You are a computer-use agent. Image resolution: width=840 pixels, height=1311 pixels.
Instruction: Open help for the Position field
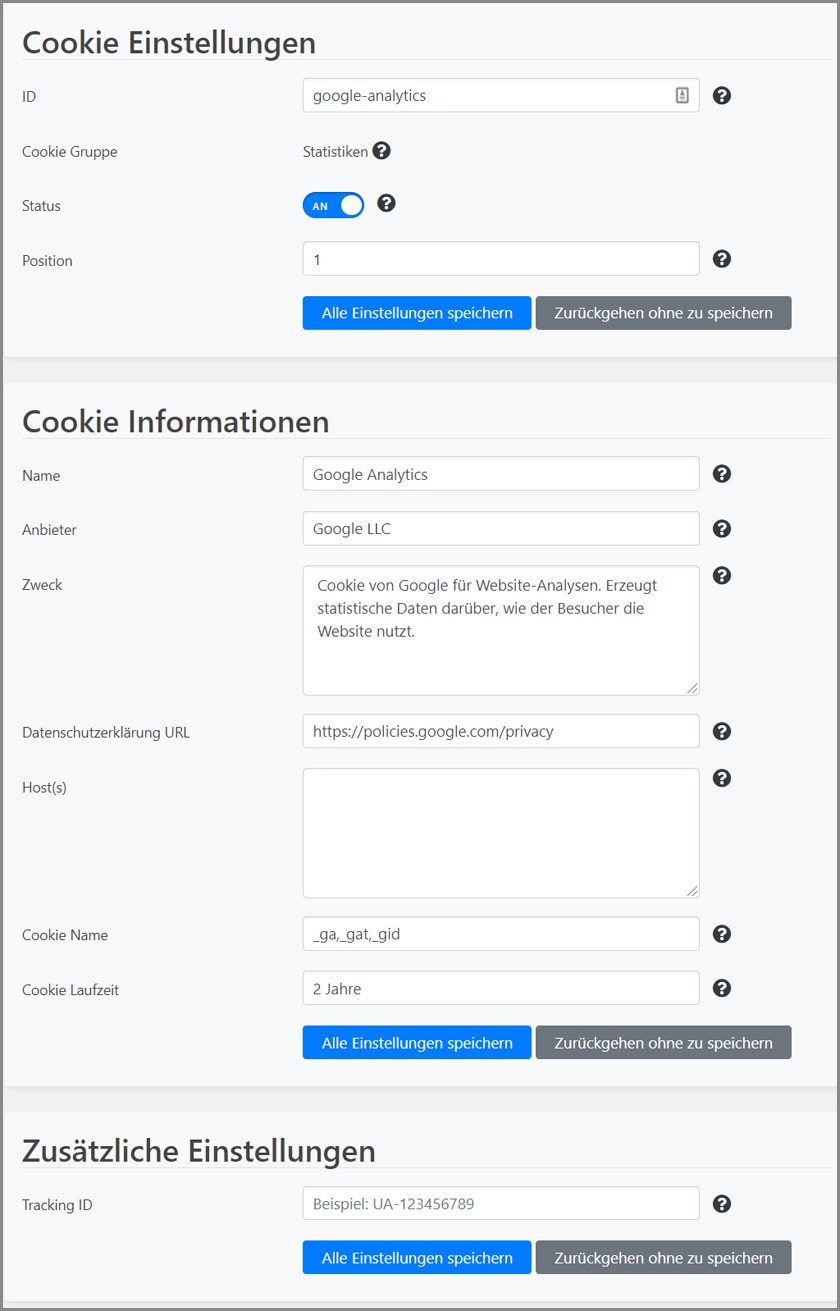[721, 259]
